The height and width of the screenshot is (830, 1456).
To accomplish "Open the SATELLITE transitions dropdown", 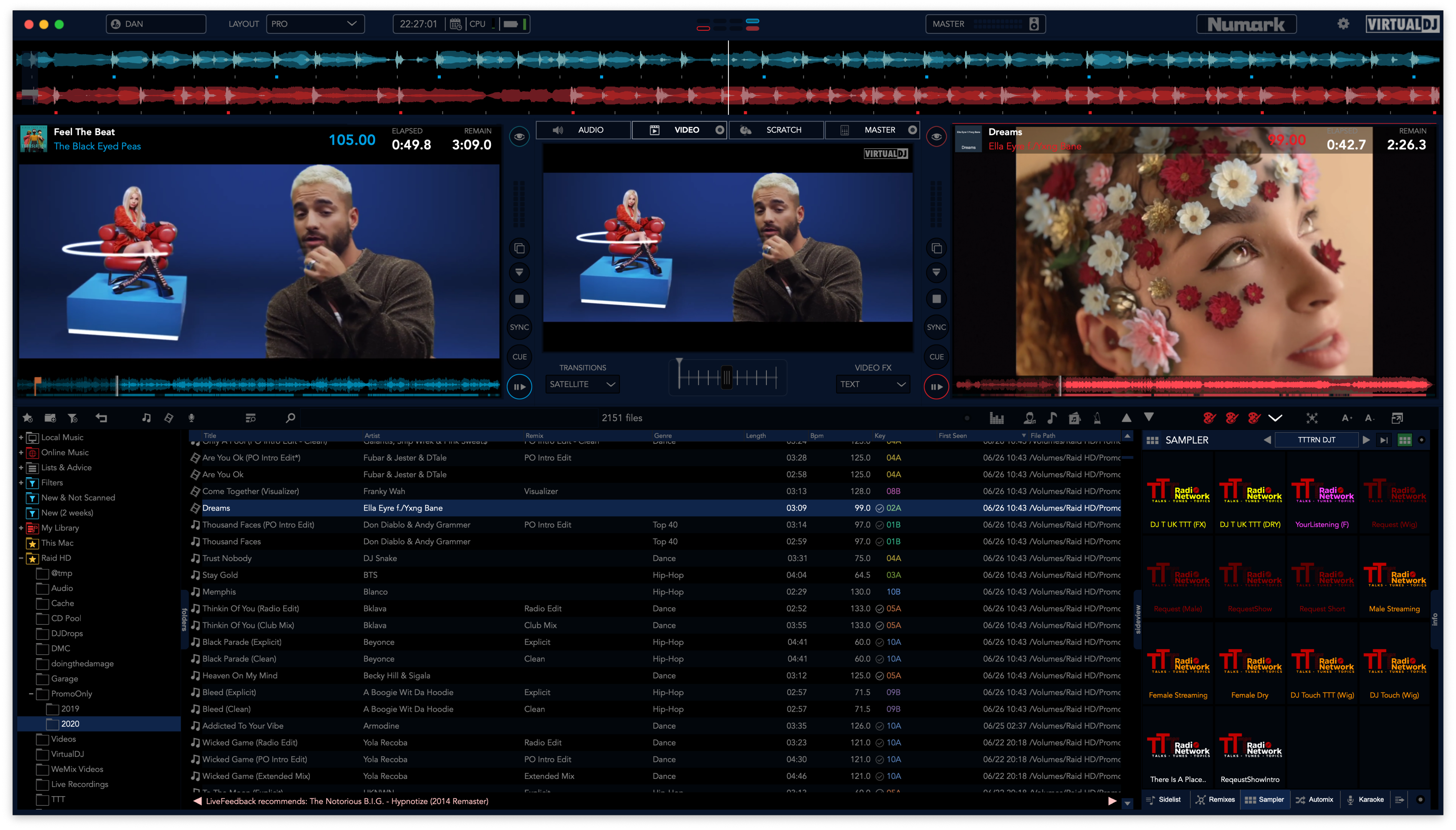I will coord(582,384).
